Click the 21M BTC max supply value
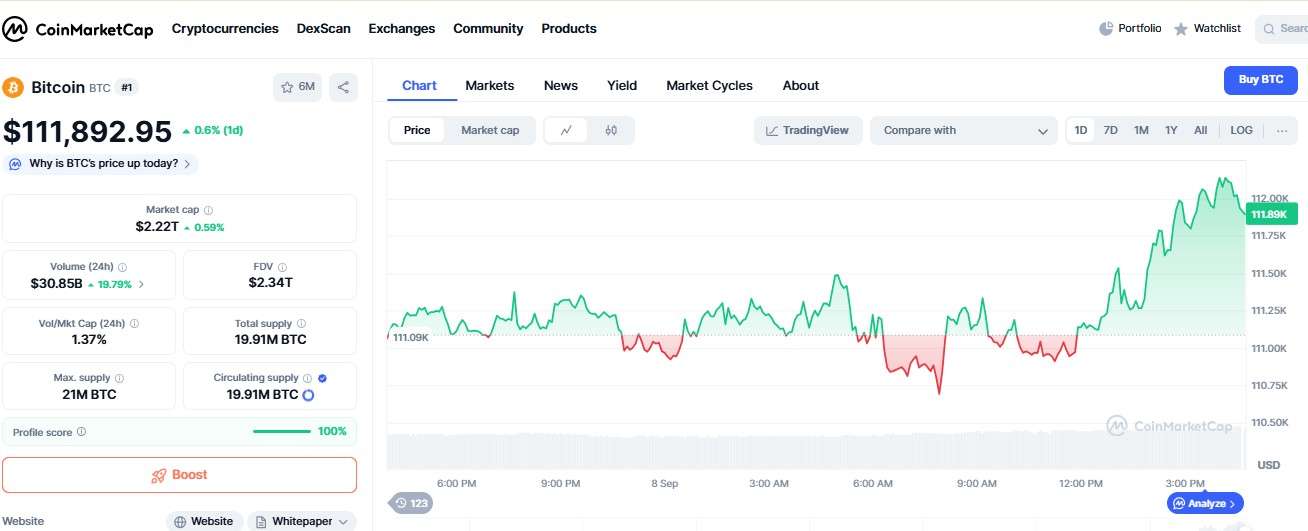The image size is (1308, 531). point(89,395)
